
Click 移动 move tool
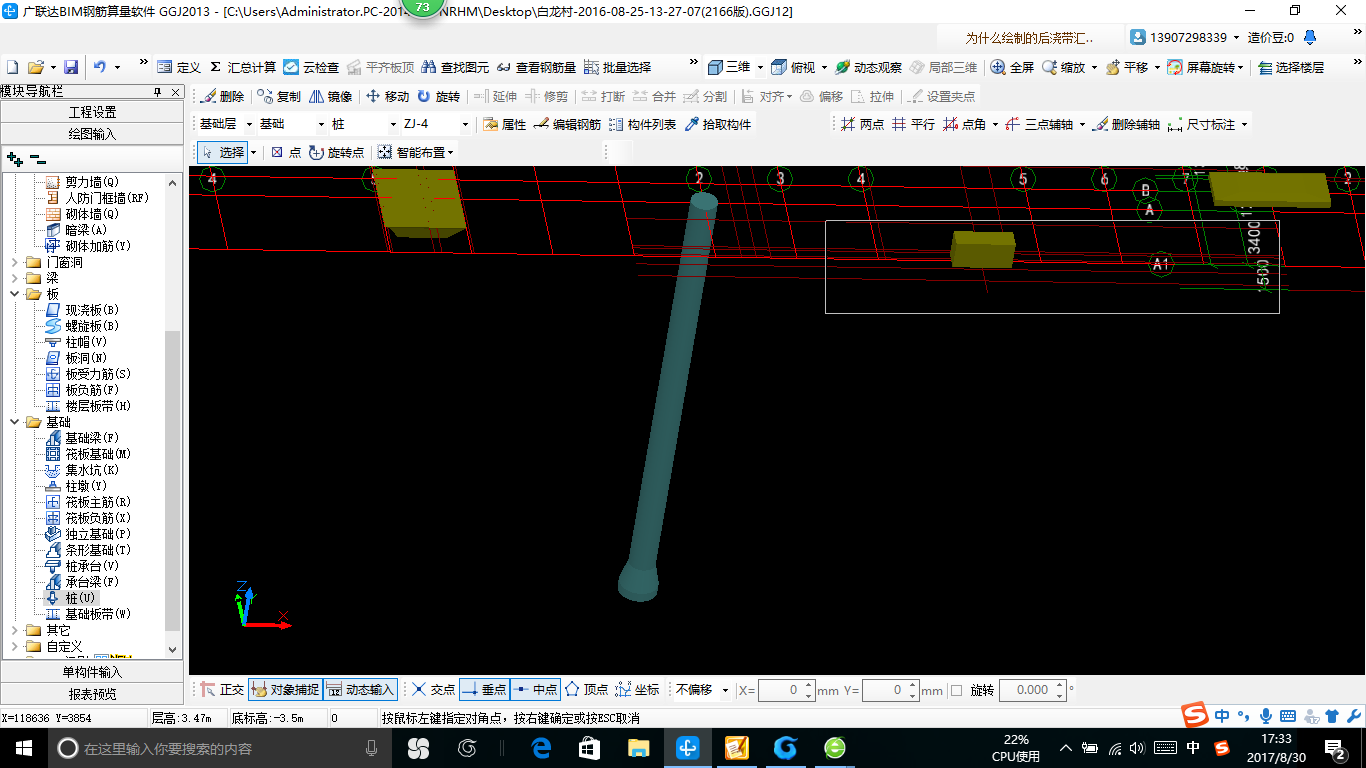coord(387,96)
